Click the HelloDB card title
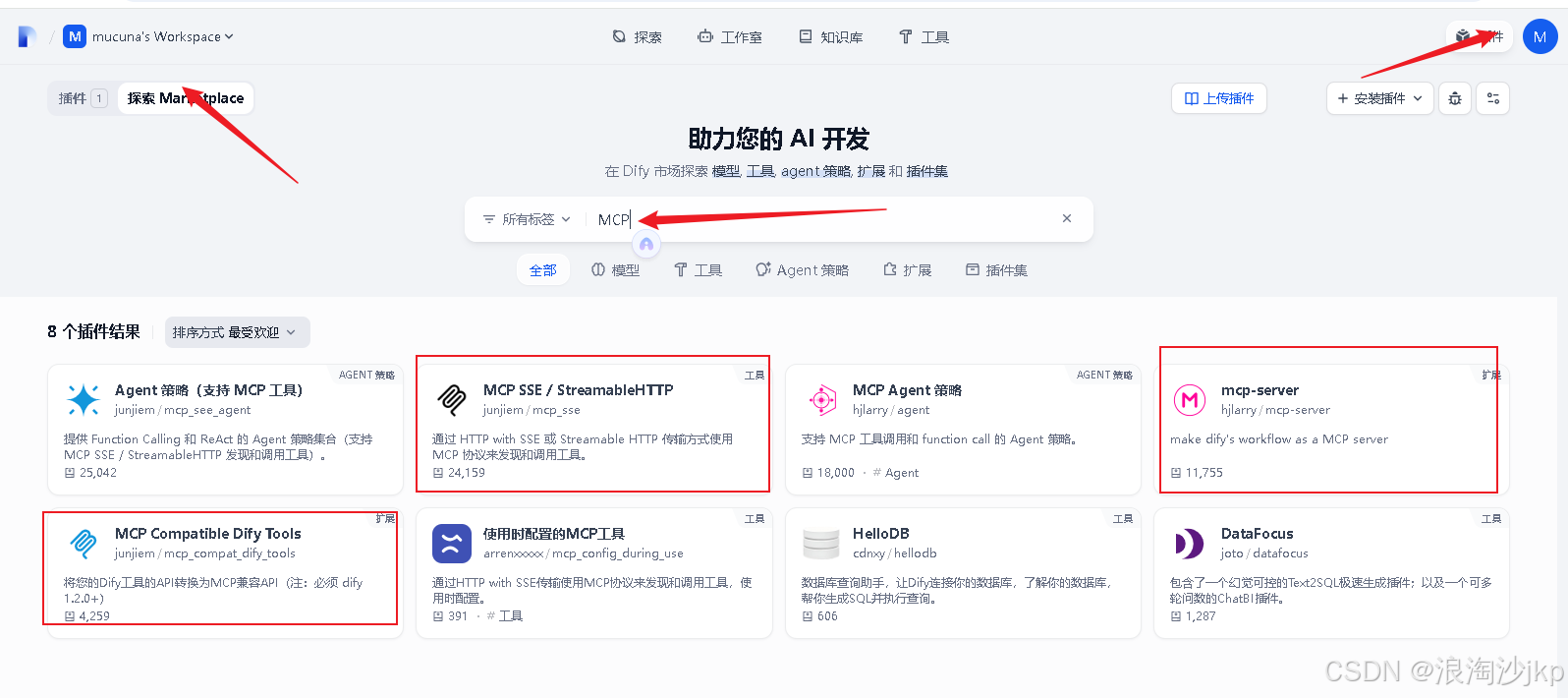This screenshot has height=698, width=1568. (x=880, y=534)
